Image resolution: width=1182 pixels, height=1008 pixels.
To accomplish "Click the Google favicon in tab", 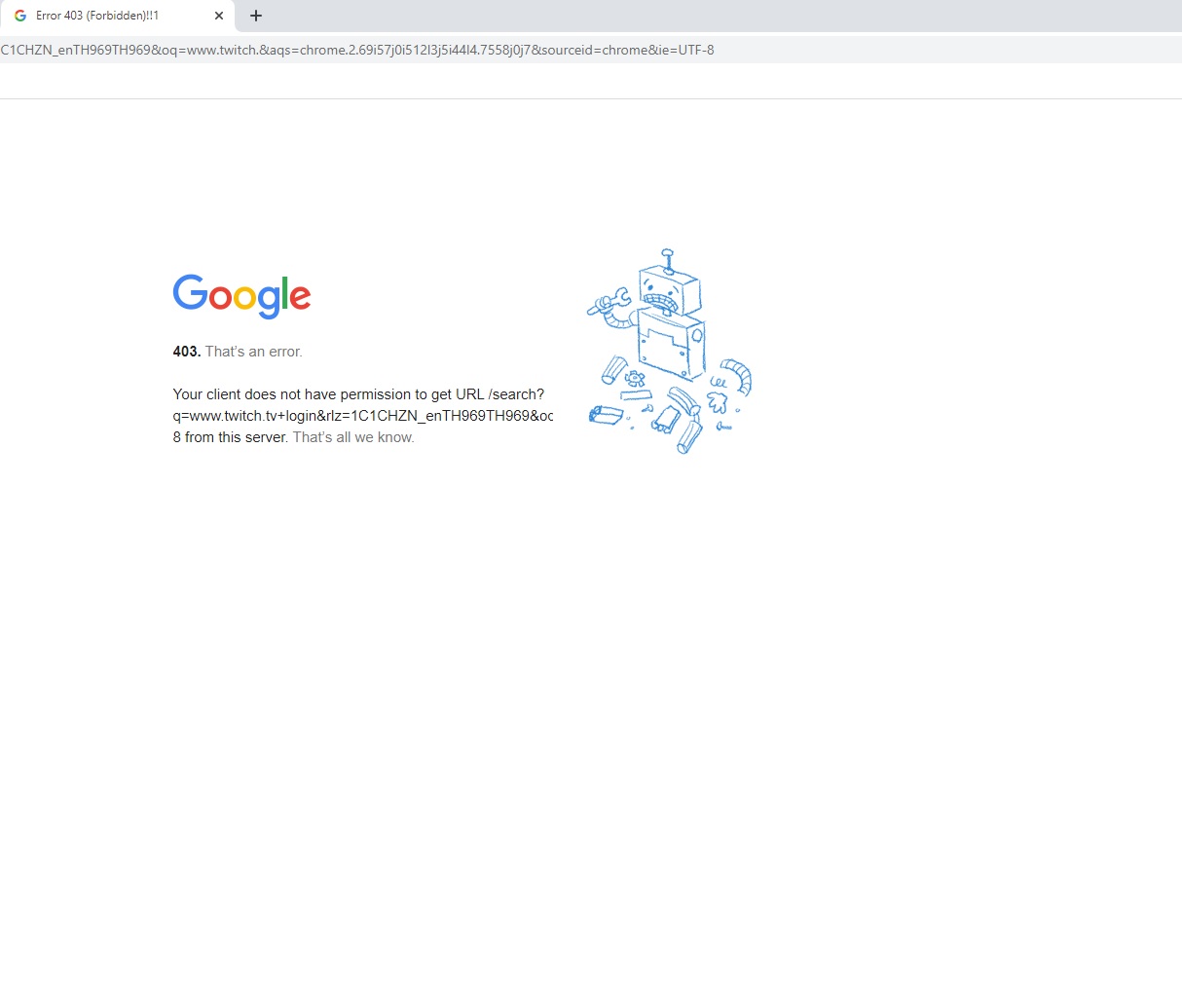I will pyautogui.click(x=20, y=16).
